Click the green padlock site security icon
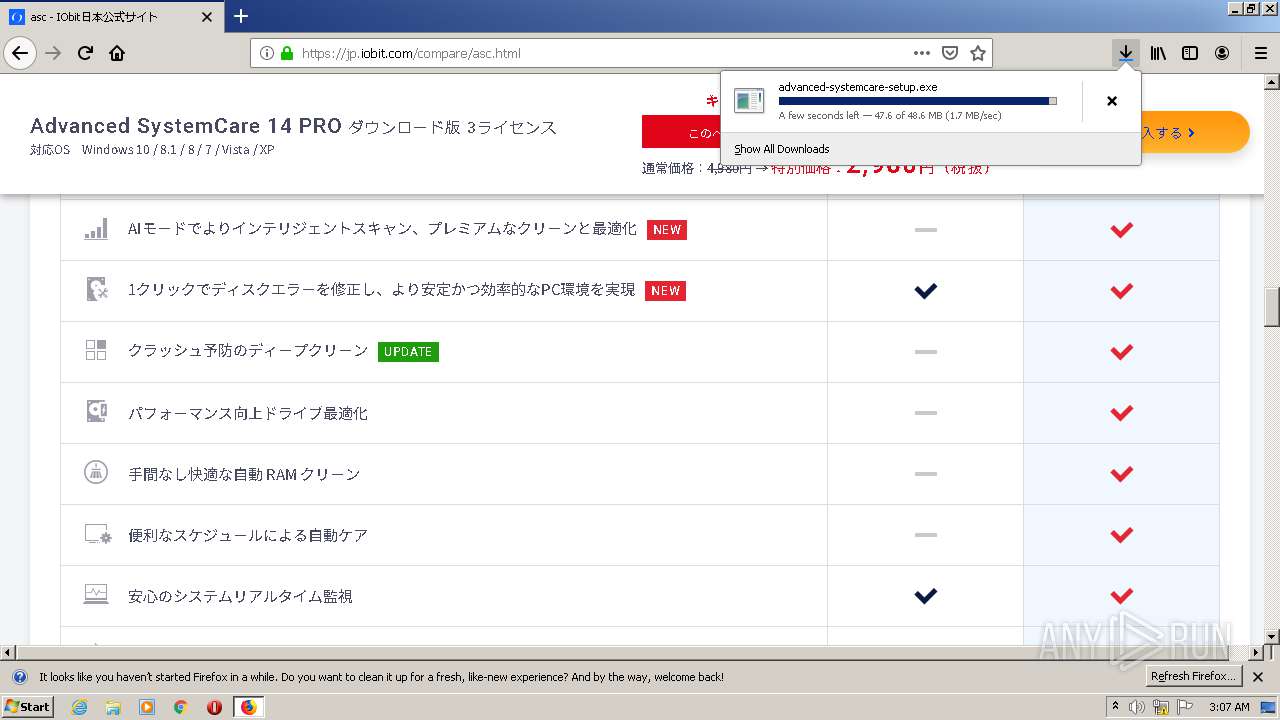The height and width of the screenshot is (720, 1280). point(287,53)
